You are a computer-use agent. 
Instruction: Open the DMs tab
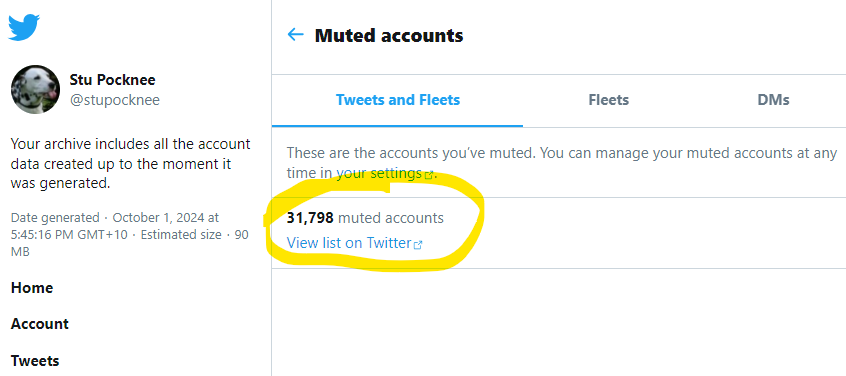pos(773,100)
